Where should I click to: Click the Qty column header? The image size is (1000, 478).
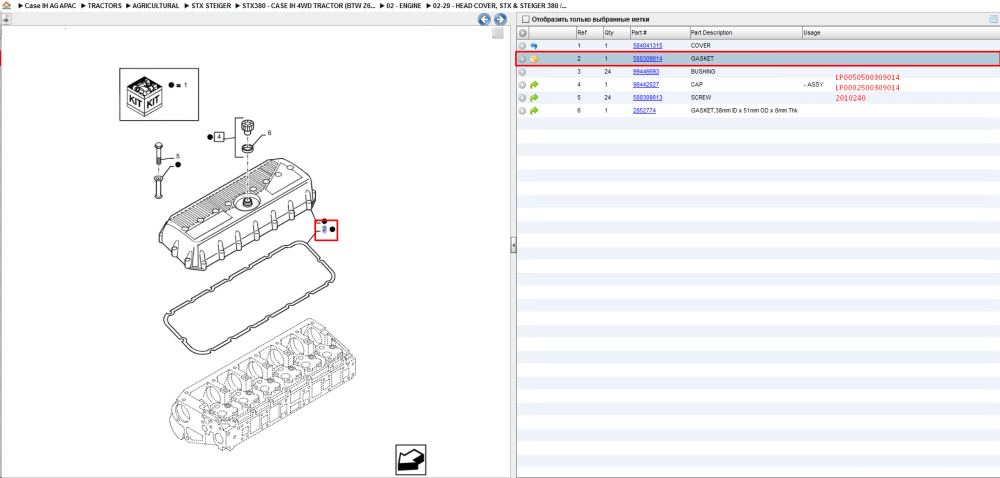tap(615, 33)
